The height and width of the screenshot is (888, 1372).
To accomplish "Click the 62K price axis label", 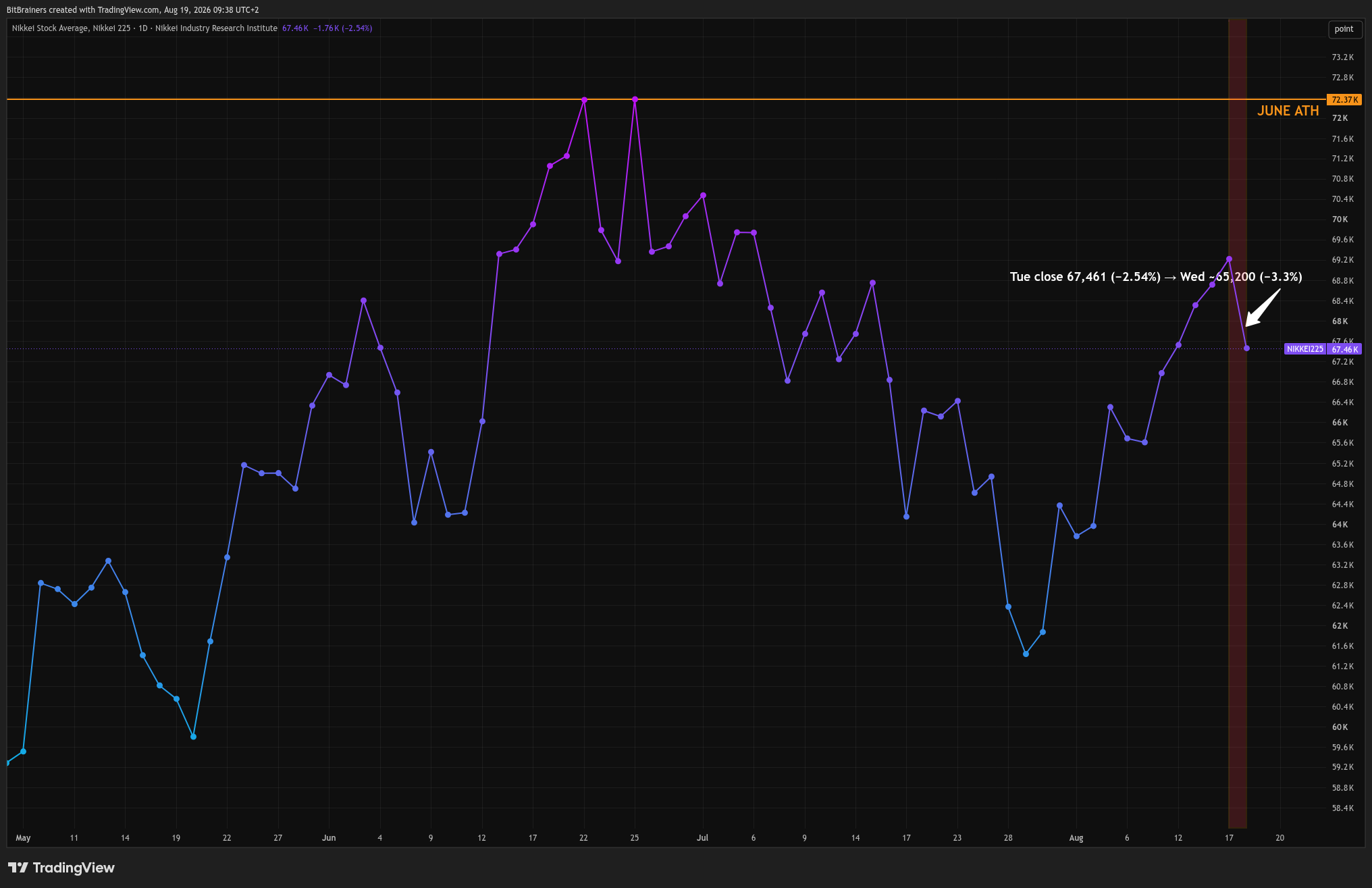I will point(1340,626).
